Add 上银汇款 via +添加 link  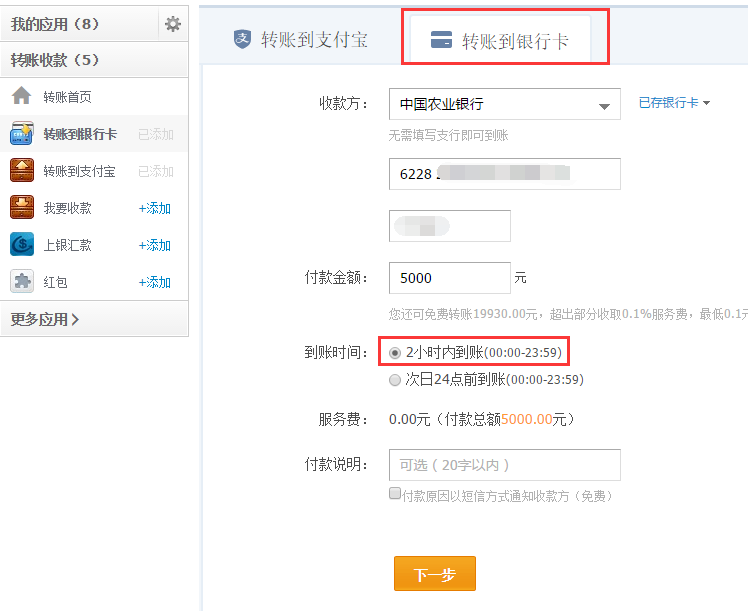pyautogui.click(x=155, y=245)
